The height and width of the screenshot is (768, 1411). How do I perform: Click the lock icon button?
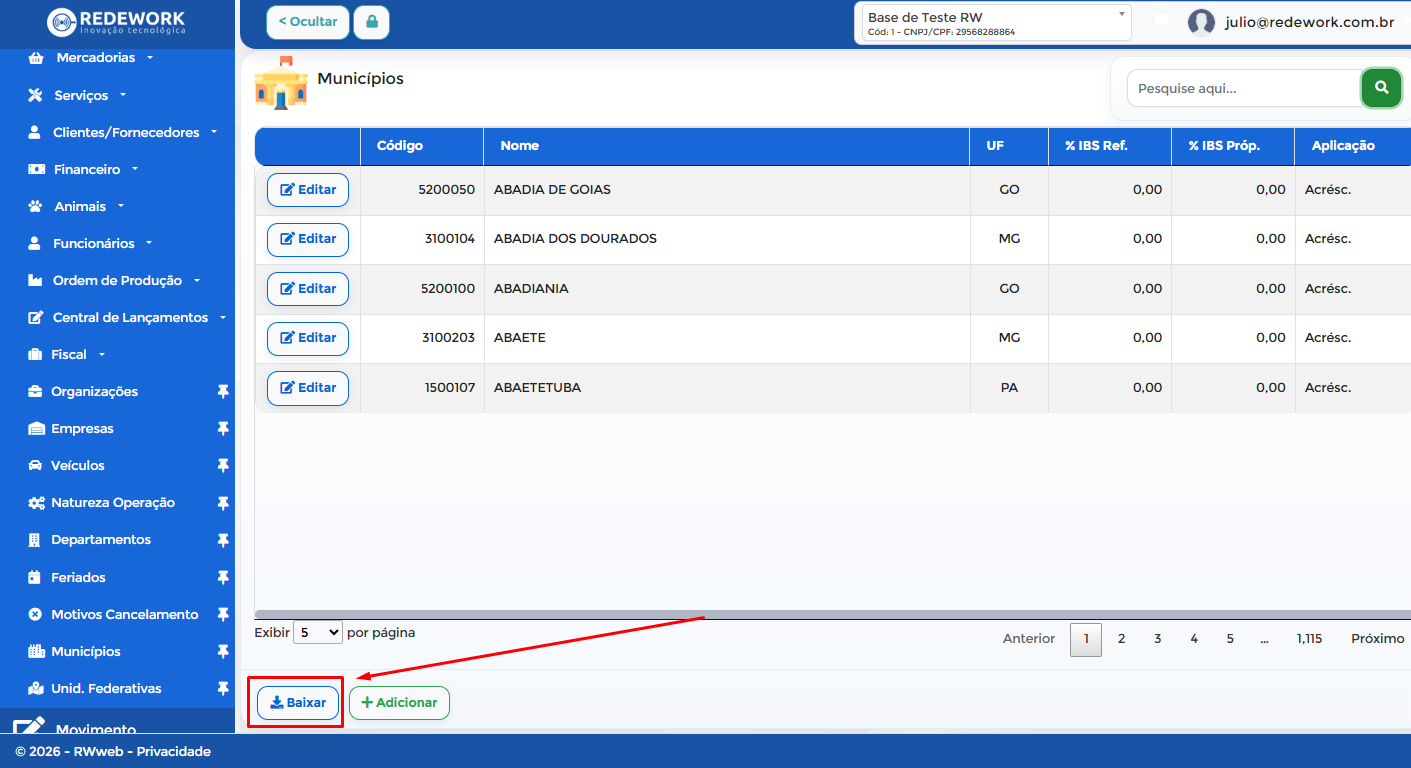pos(372,22)
